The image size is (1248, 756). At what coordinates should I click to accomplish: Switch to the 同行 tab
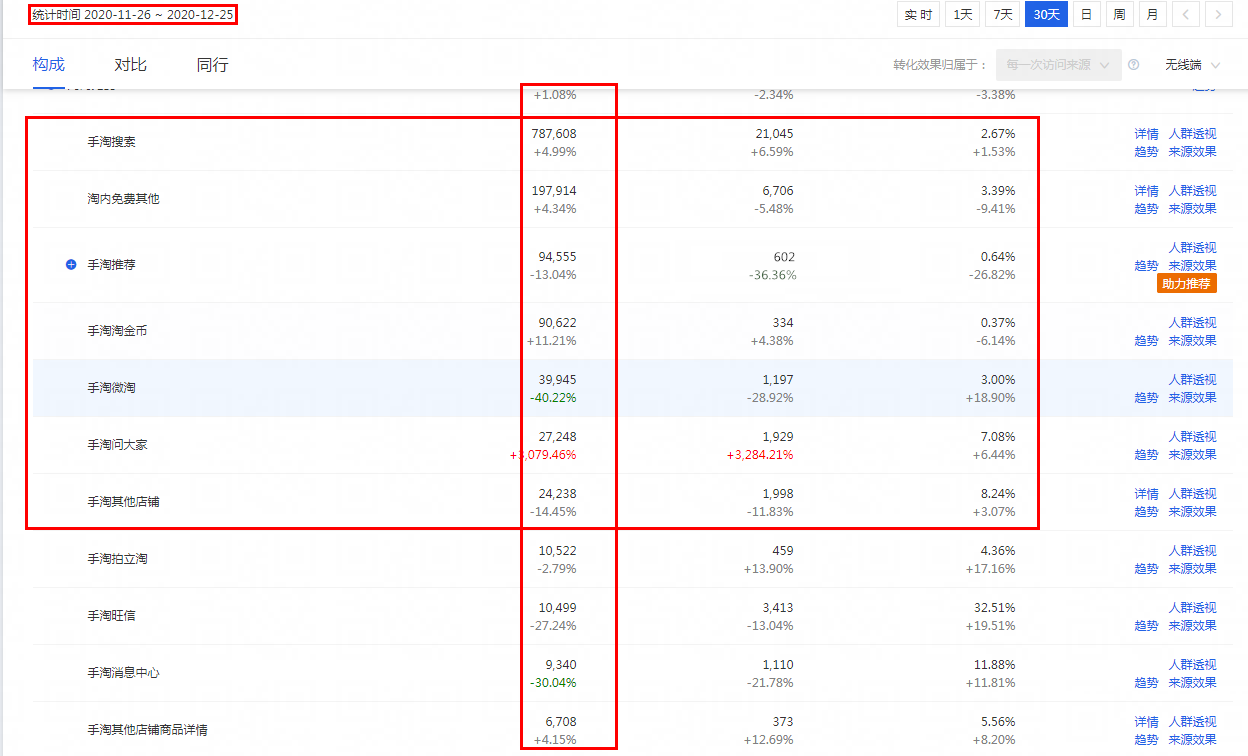212,65
